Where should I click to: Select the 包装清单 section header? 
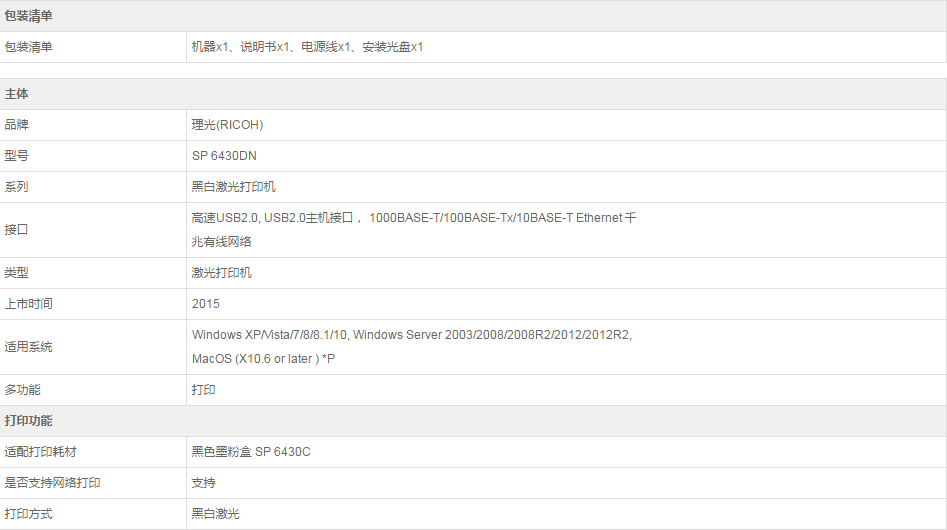473,16
